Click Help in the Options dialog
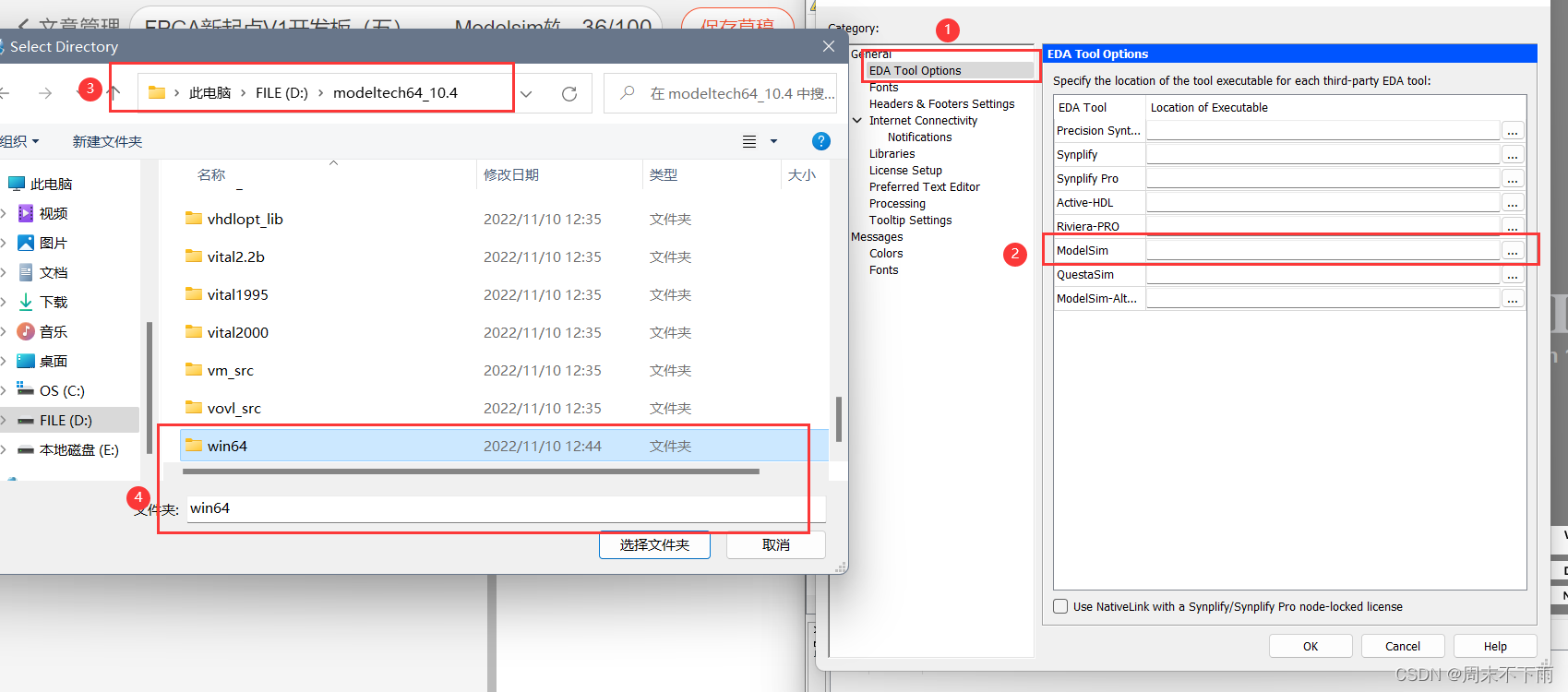Screen dimensions: 1568x692 coord(1495,646)
